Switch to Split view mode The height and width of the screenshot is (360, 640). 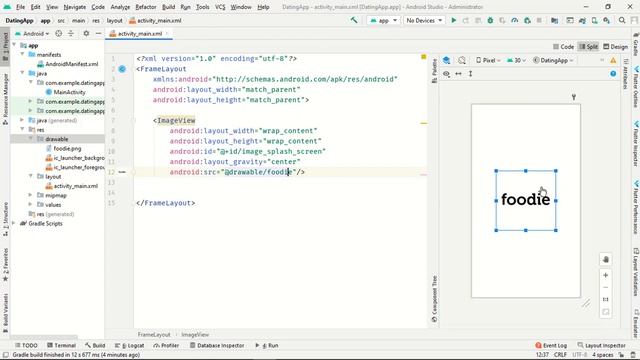(588, 47)
